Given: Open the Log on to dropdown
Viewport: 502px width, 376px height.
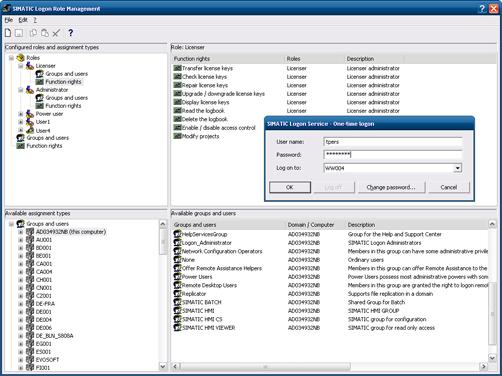Looking at the screenshot, I should tap(458, 168).
